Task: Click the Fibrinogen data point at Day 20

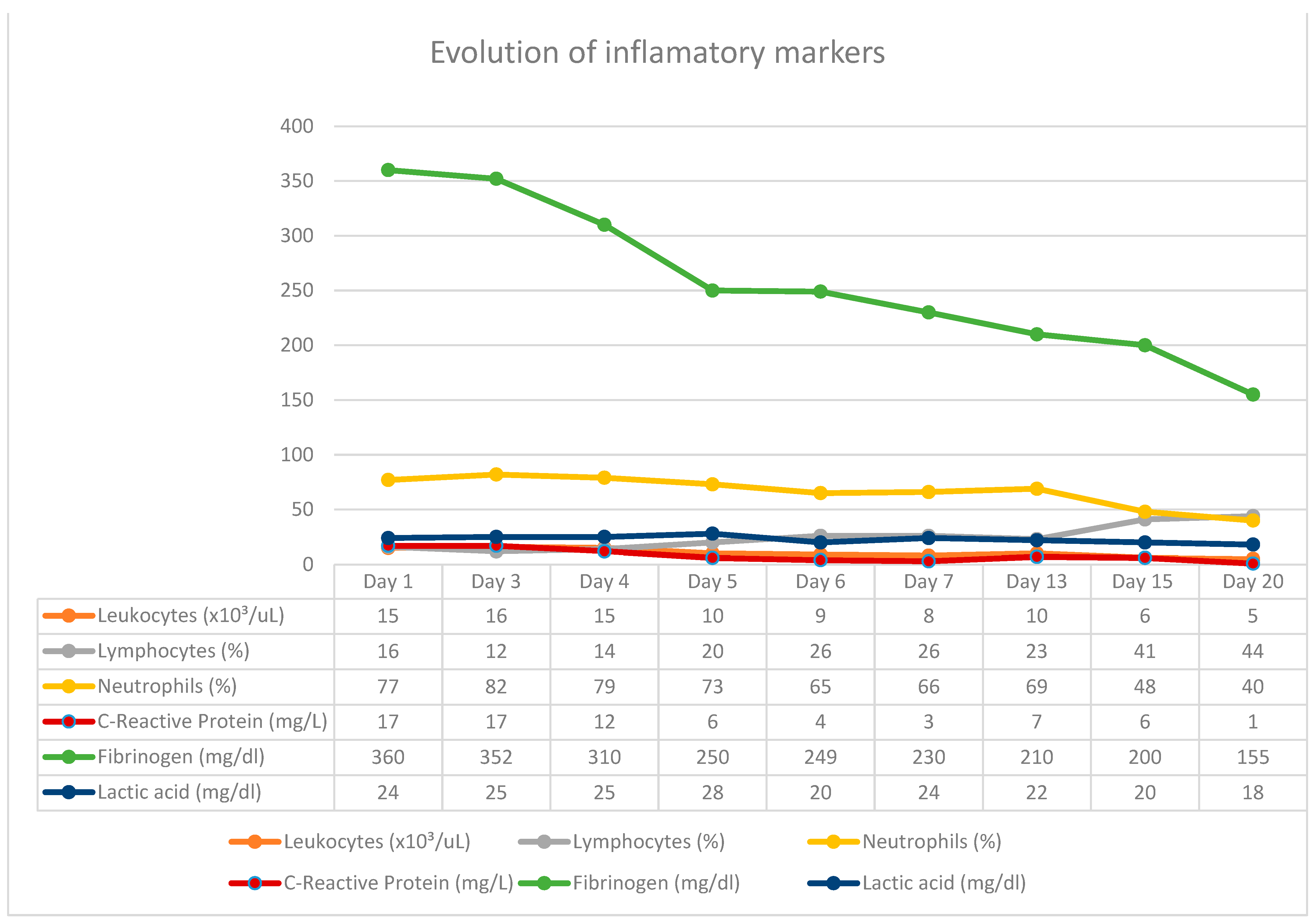Action: click(x=1253, y=394)
